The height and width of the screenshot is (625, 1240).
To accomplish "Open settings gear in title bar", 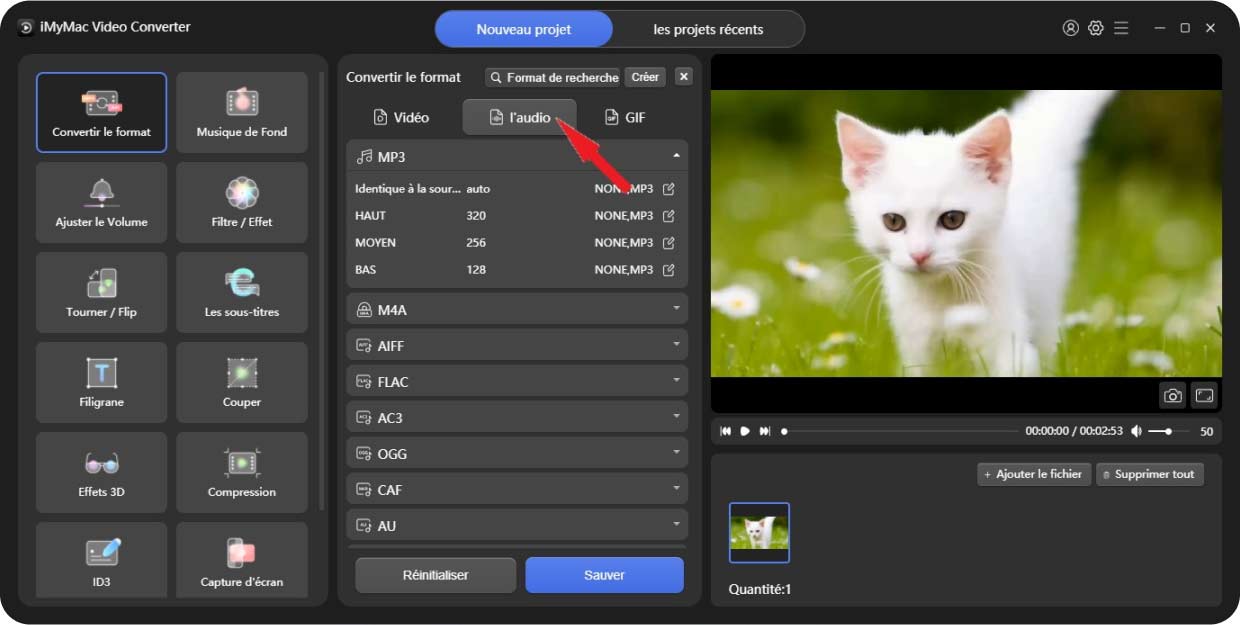I will coord(1096,28).
